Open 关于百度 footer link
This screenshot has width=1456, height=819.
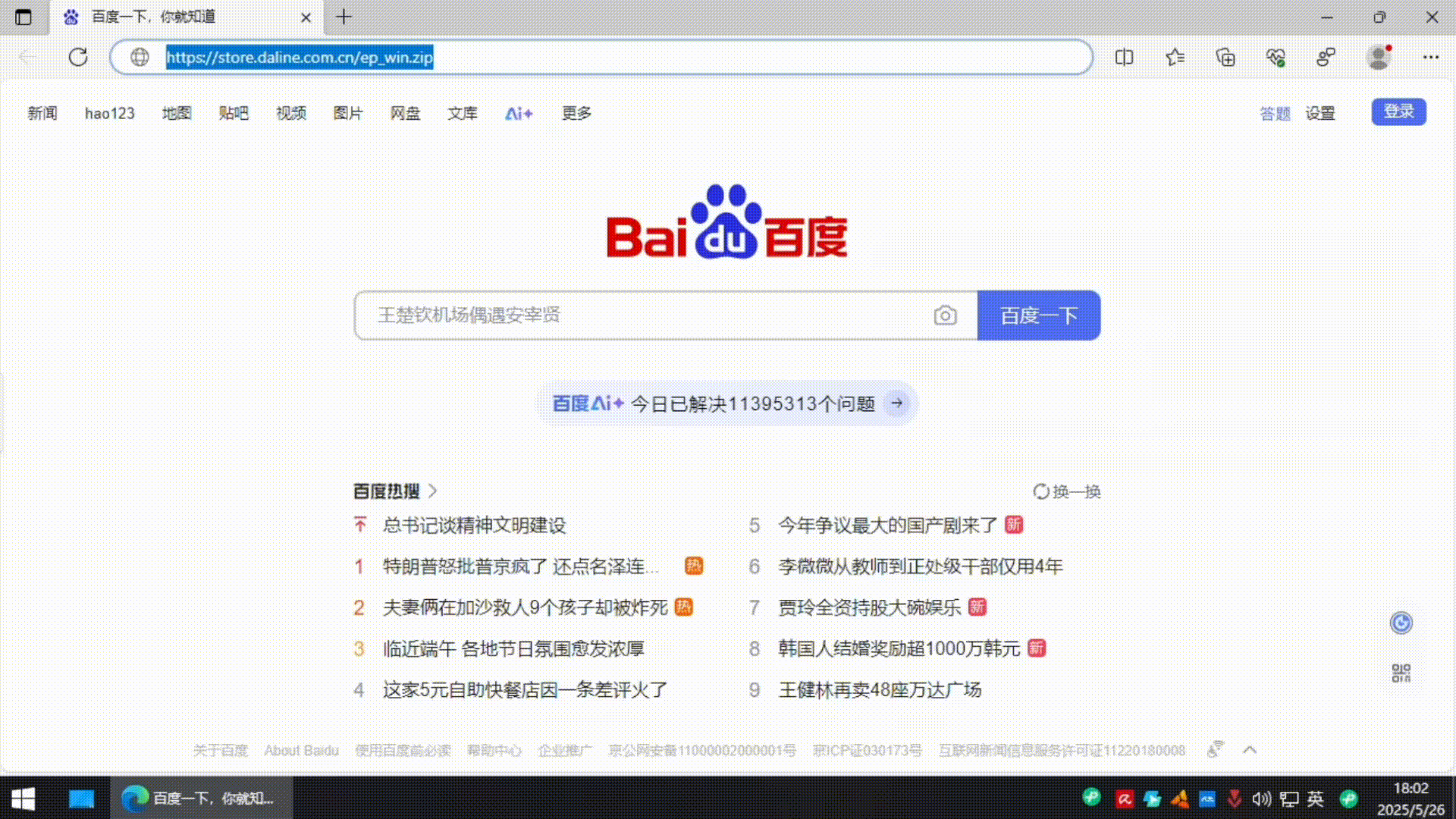(x=220, y=750)
